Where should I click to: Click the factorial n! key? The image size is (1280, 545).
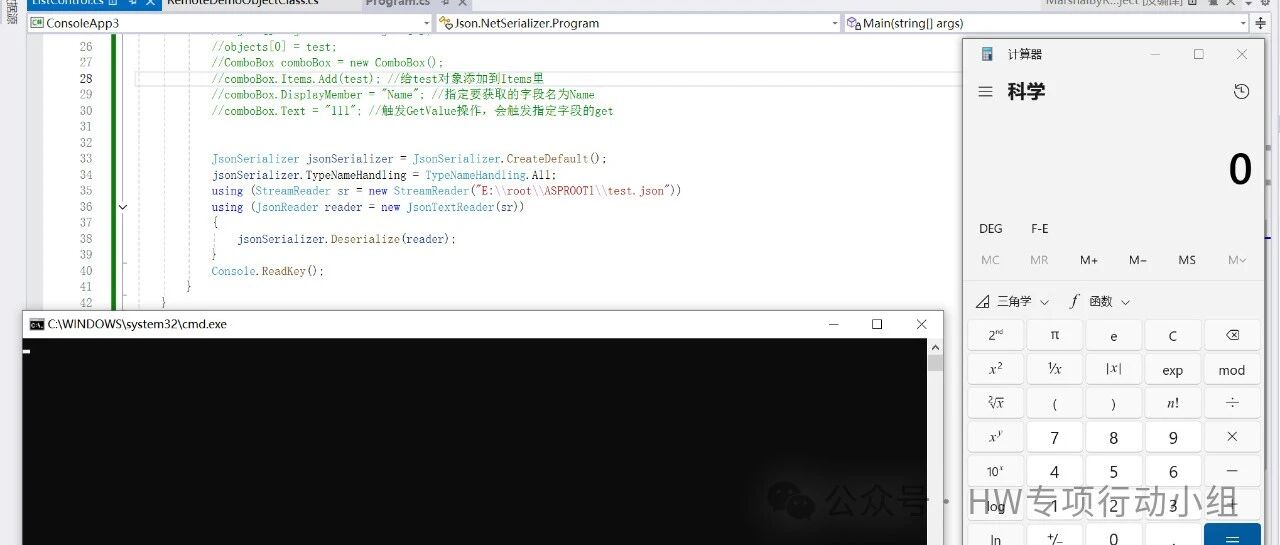tap(1172, 403)
